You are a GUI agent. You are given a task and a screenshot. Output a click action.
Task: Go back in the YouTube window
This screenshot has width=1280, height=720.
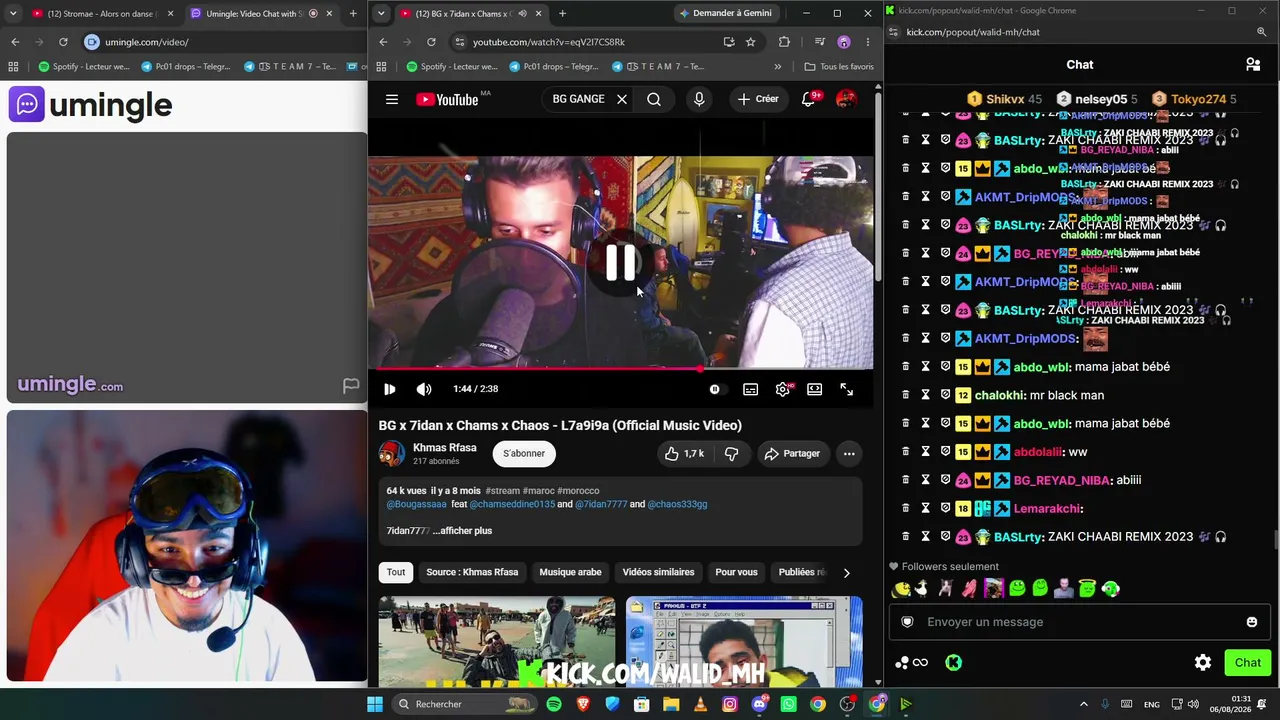tap(383, 42)
